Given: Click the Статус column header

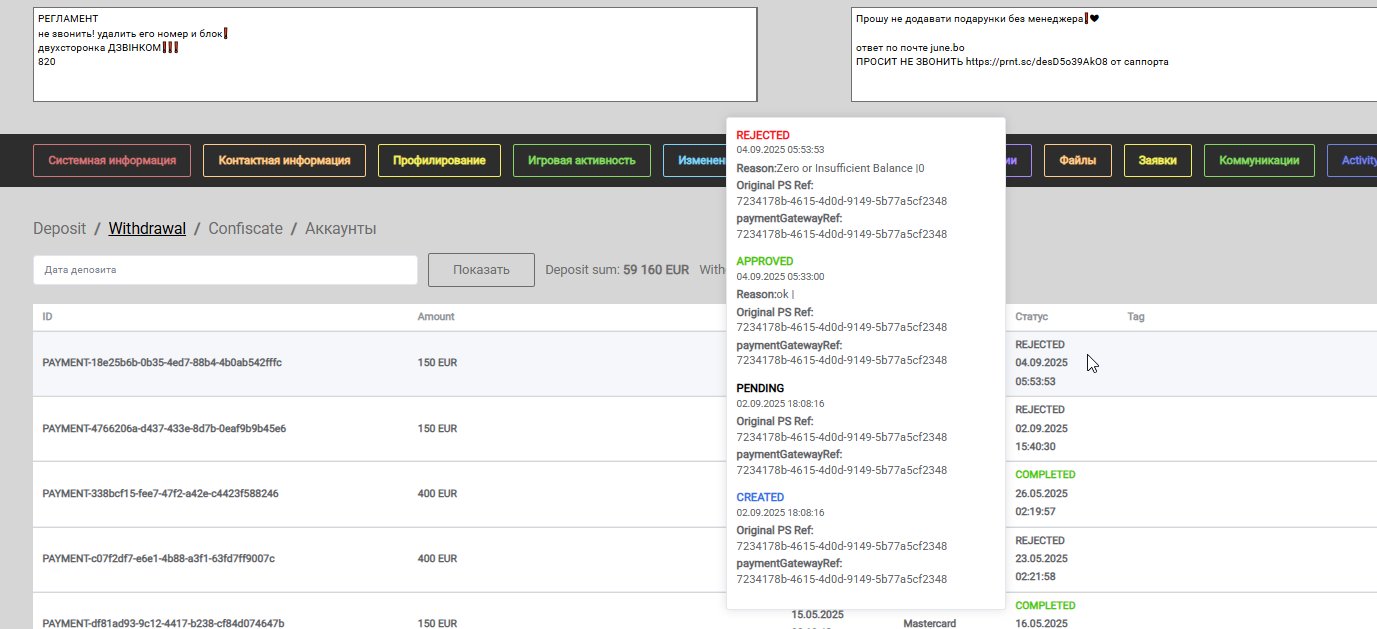Looking at the screenshot, I should (1032, 316).
